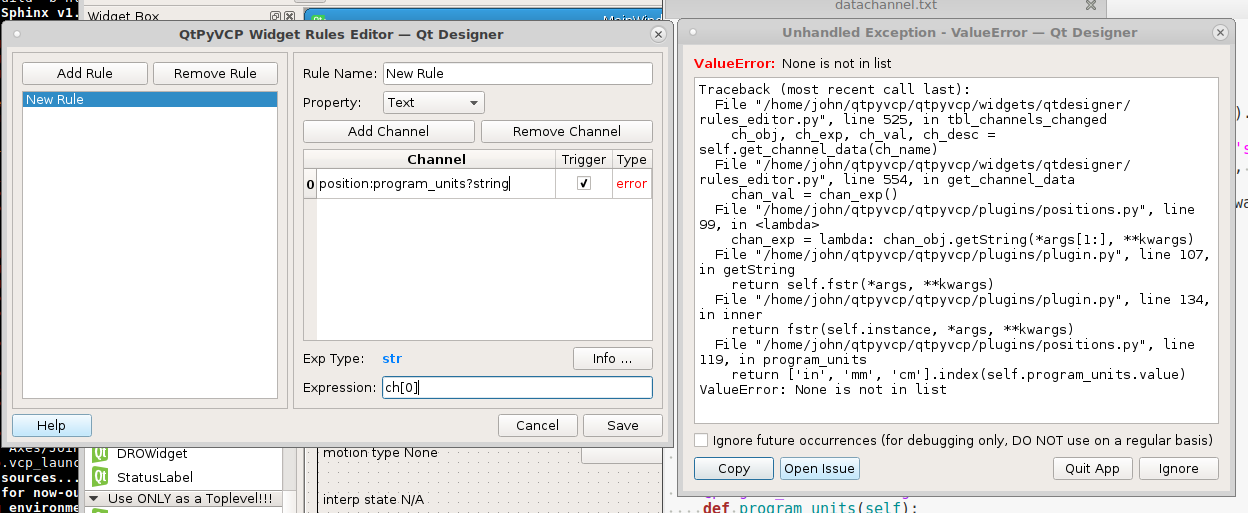The width and height of the screenshot is (1248, 513).
Task: Float the Widget Box dock panel
Action: pyautogui.click(x=276, y=17)
